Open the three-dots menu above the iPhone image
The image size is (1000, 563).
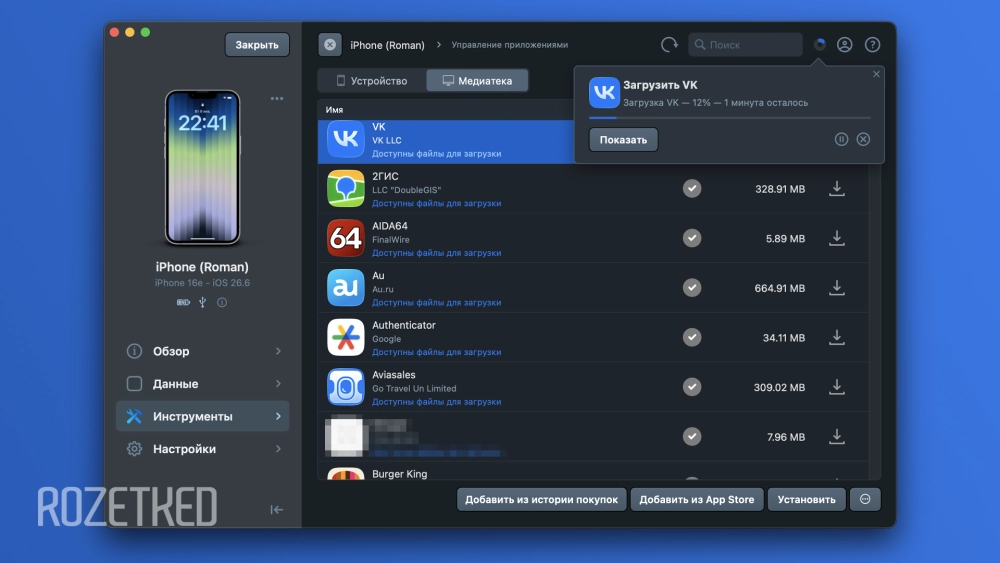point(277,98)
